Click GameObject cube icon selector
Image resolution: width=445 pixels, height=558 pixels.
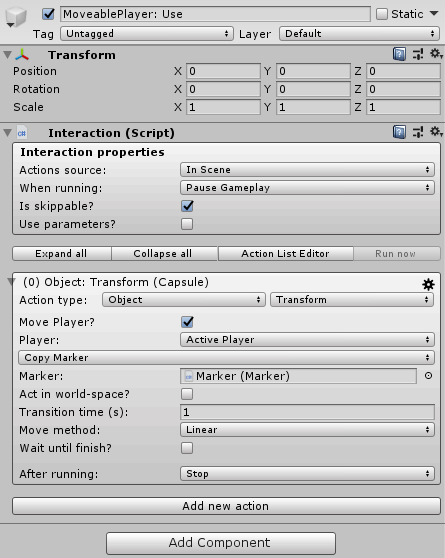click(x=16, y=17)
